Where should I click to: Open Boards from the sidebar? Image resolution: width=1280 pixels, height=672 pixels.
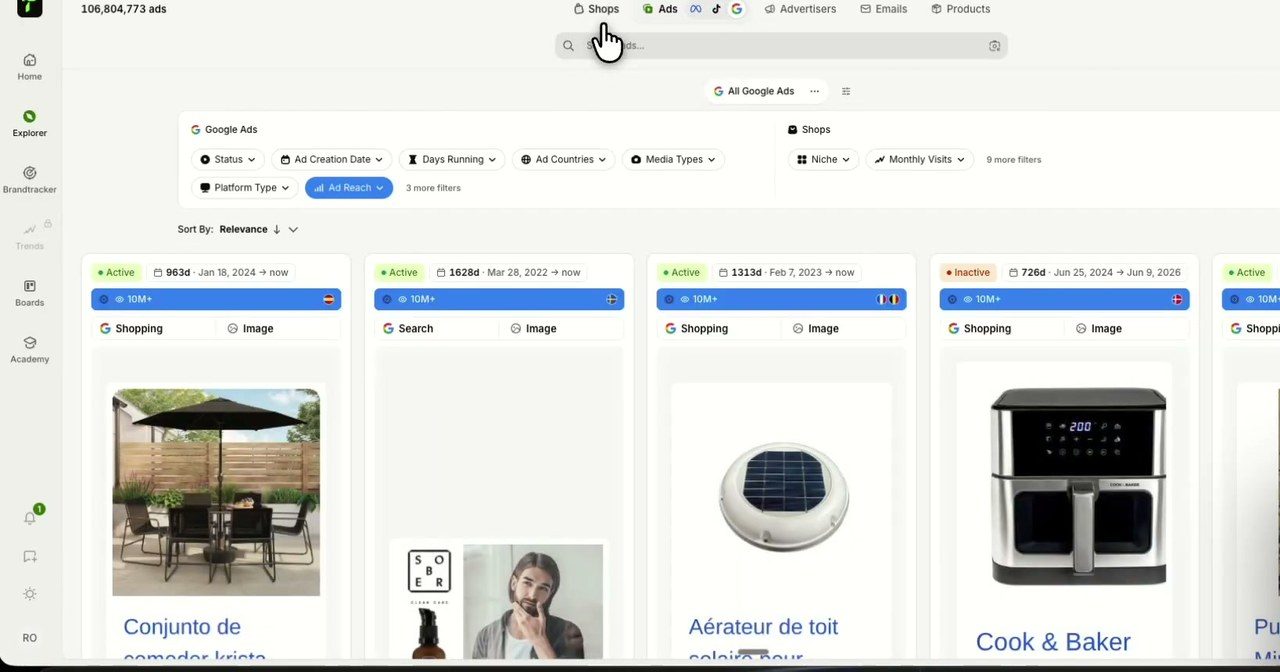(x=30, y=294)
